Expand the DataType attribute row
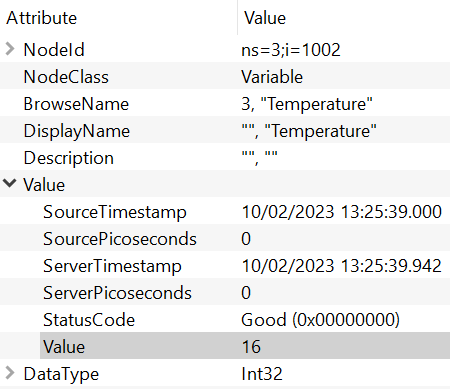The height and width of the screenshot is (389, 450). coord(10,373)
